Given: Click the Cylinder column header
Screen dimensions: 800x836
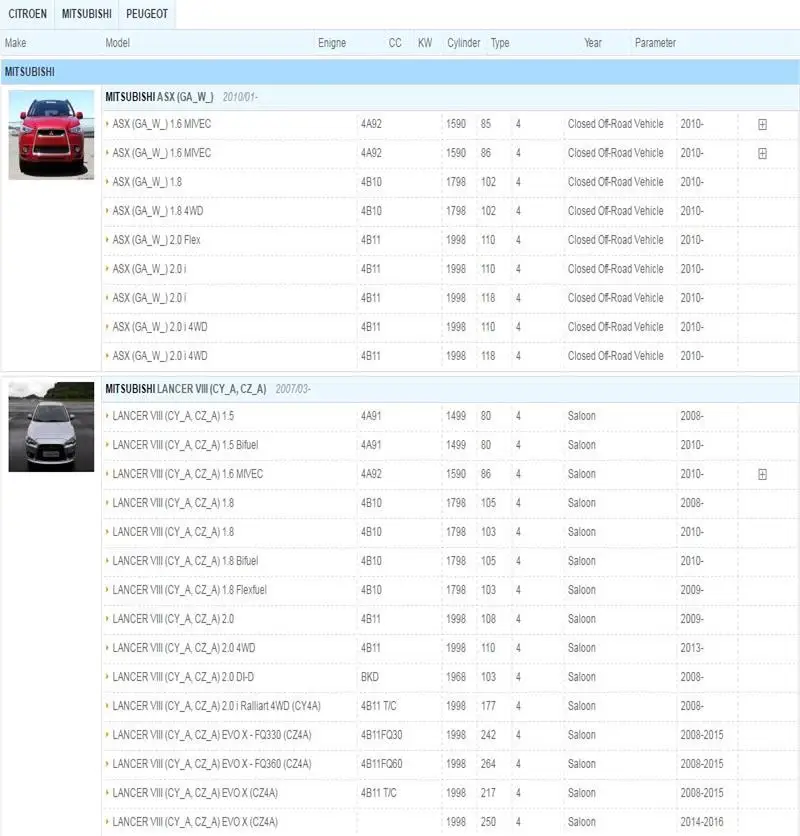Looking at the screenshot, I should pos(463,43).
